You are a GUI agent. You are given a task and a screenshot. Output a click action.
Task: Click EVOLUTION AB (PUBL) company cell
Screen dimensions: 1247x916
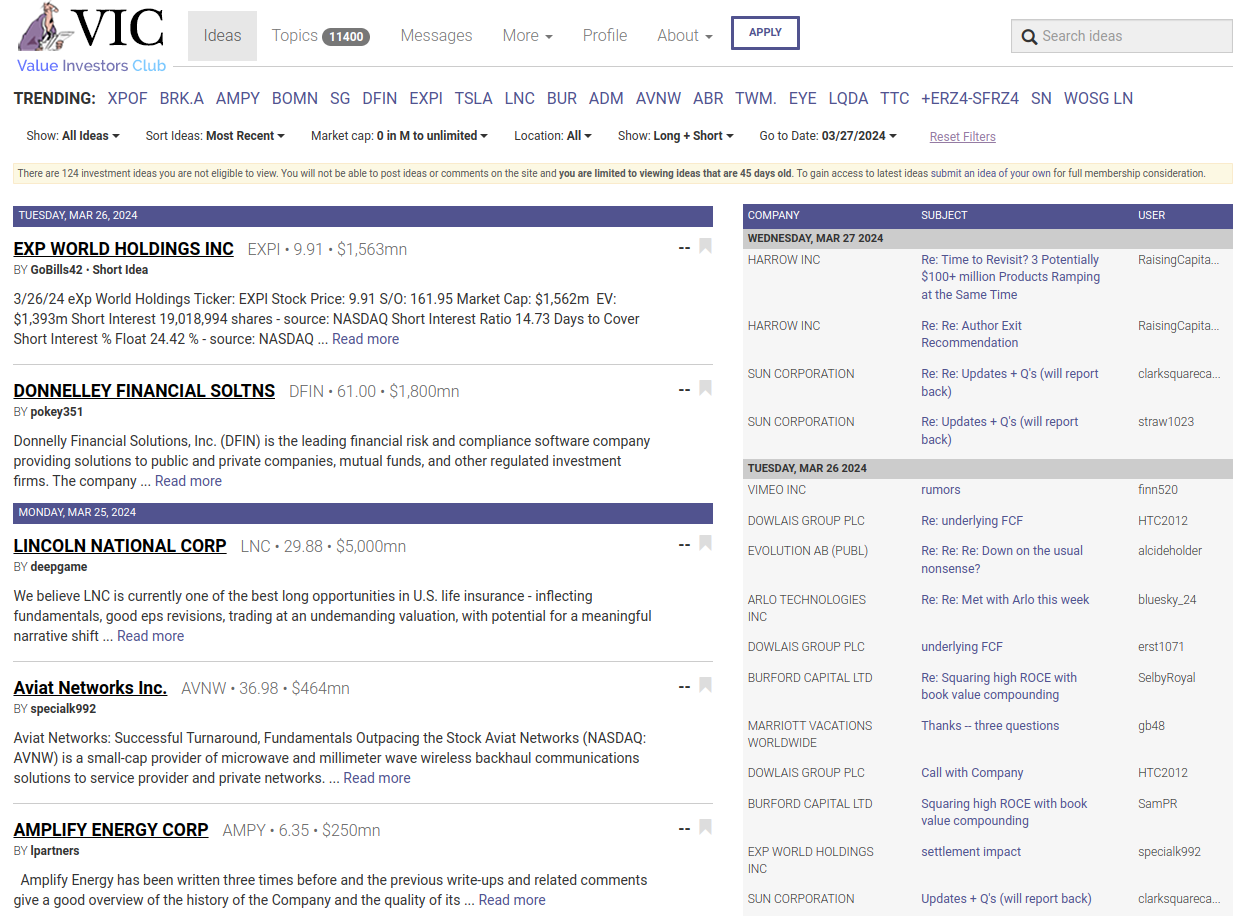coord(808,551)
